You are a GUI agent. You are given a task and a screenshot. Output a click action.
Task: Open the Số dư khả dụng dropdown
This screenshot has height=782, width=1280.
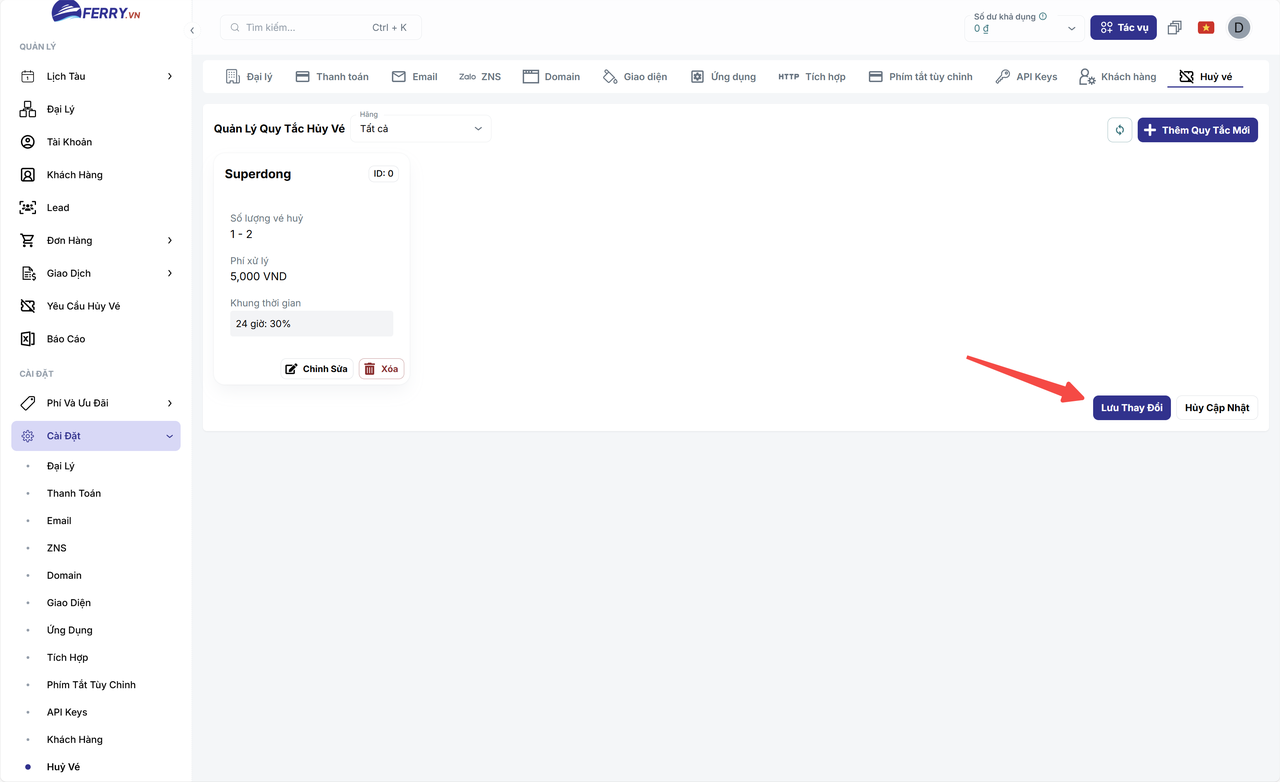(x=1024, y=27)
